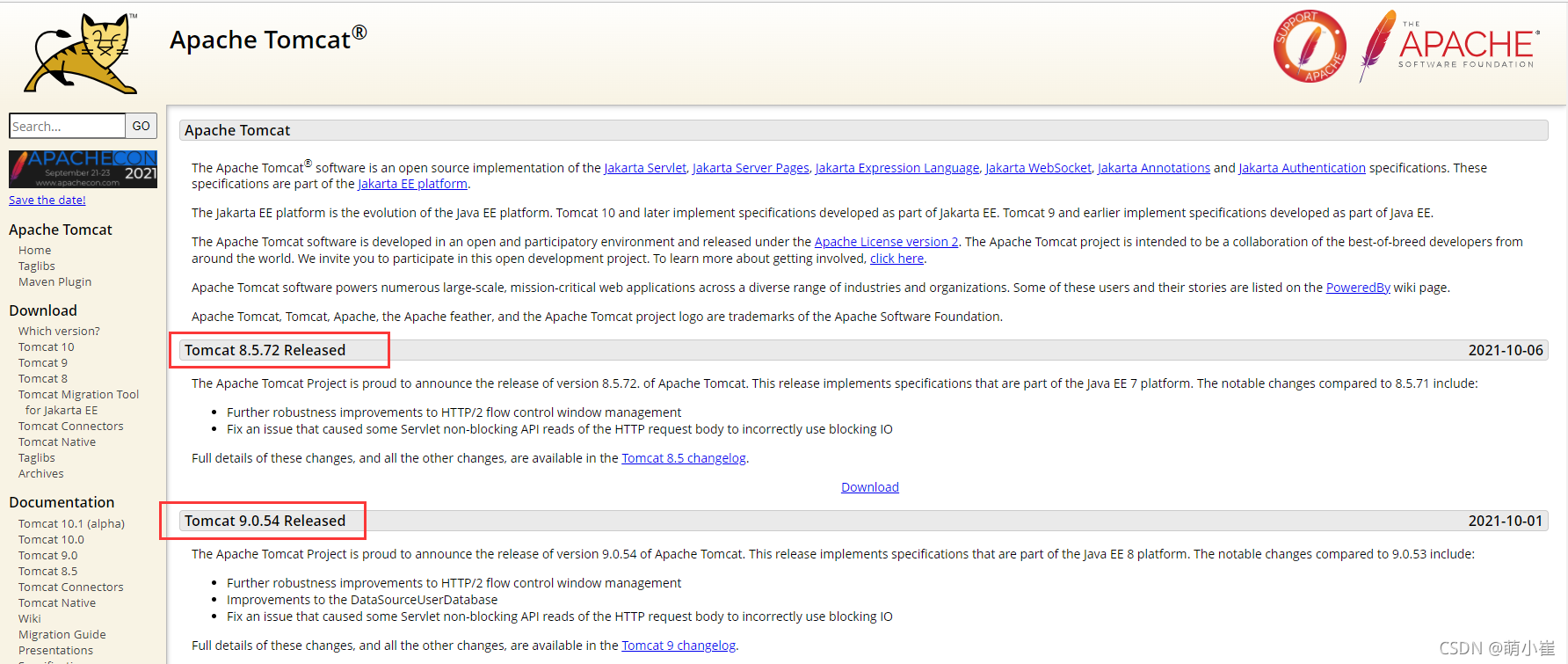Follow the Jakarta Authentication link
Image resolution: width=1568 pixels, height=664 pixels.
[x=1302, y=168]
